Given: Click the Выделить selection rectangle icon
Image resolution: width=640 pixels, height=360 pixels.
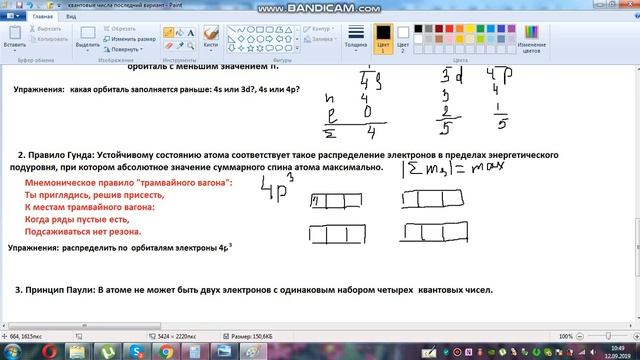Looking at the screenshot, I should tap(87, 33).
